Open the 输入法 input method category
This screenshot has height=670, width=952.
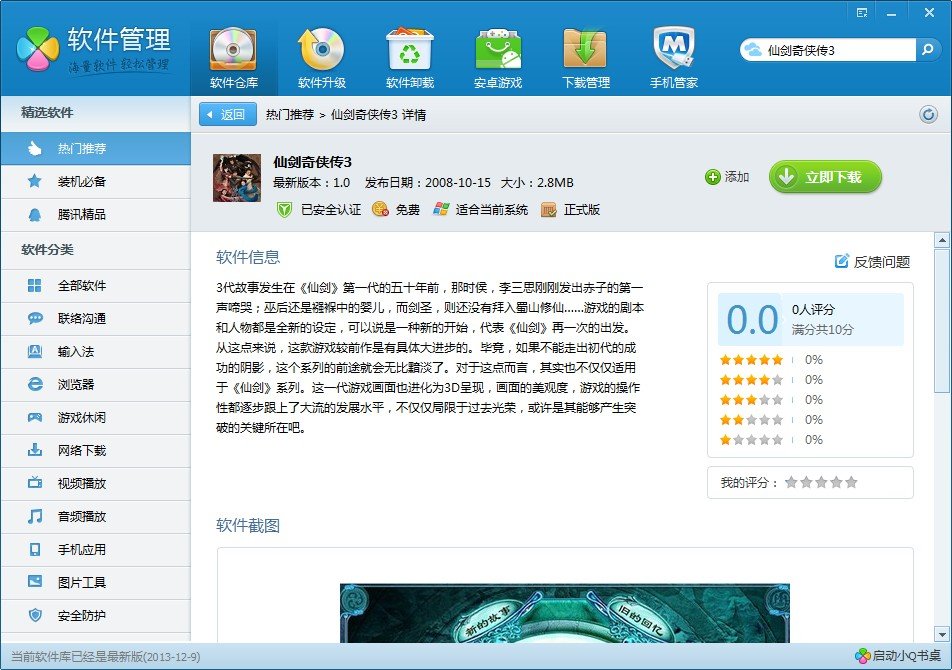(94, 351)
